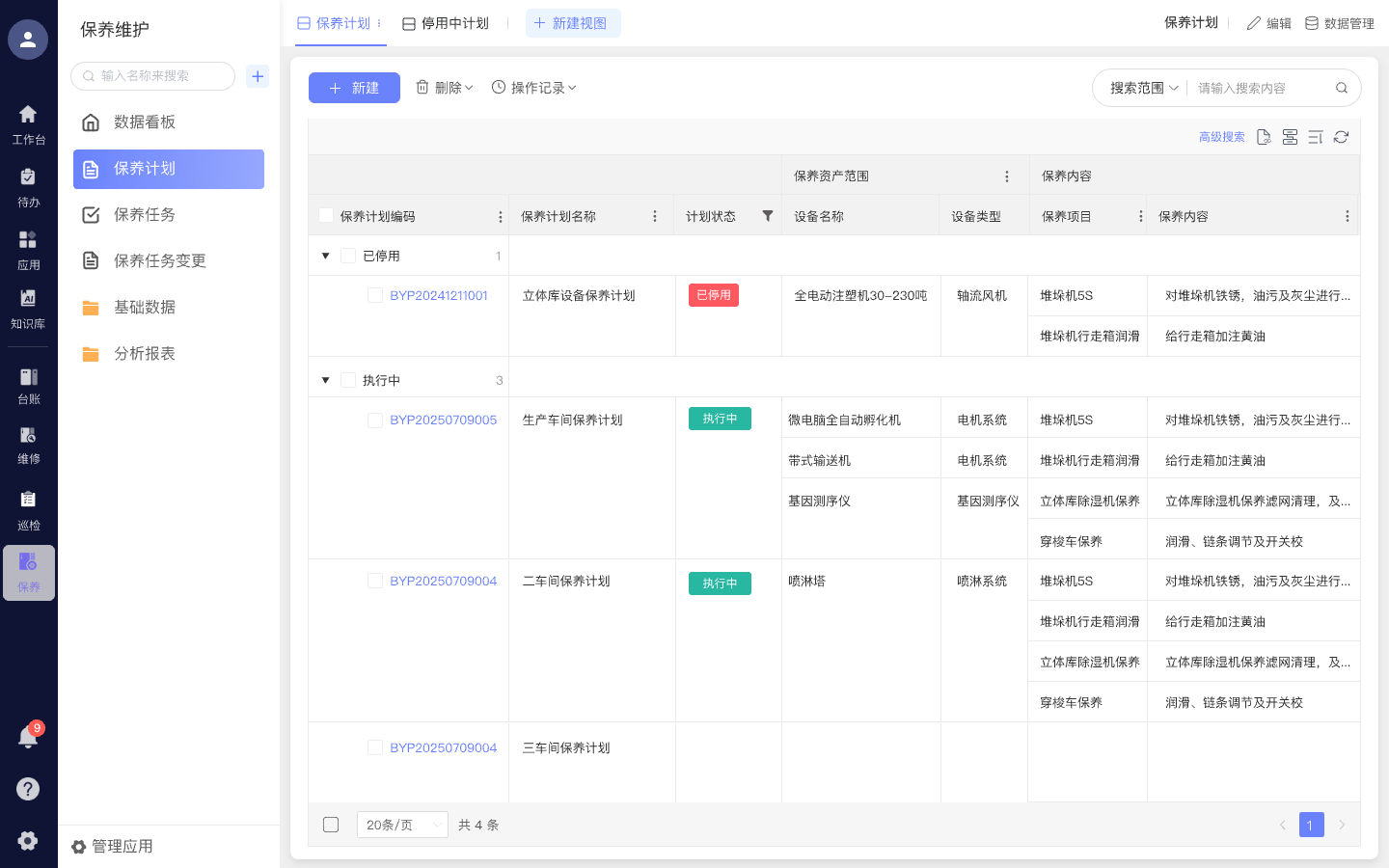Check the select-all checkbox in table header
The height and width of the screenshot is (868, 1389).
click(x=326, y=215)
